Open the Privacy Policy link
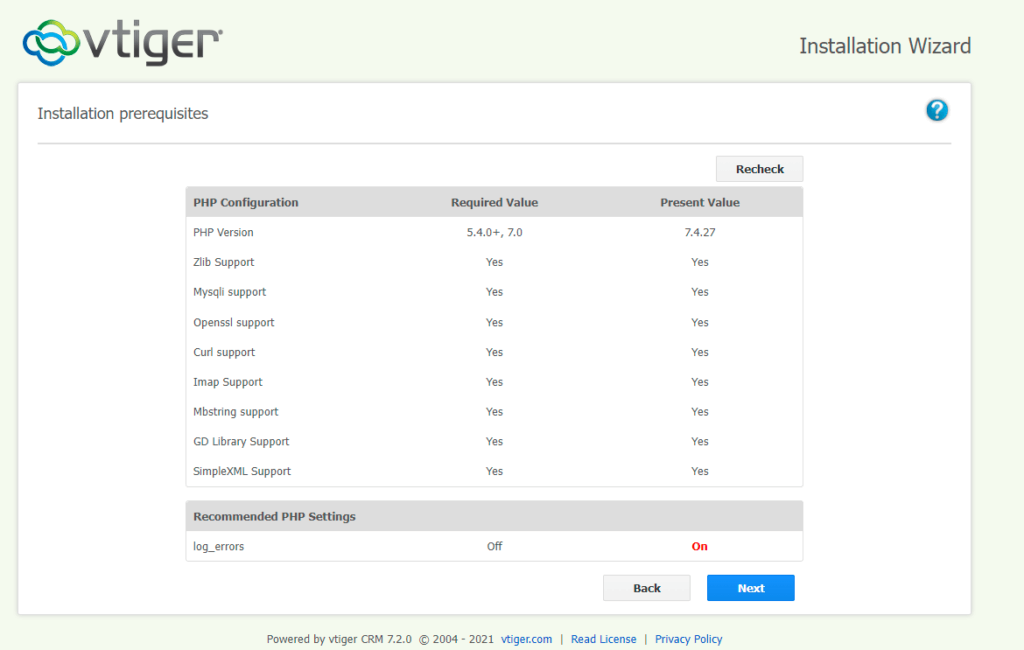The height and width of the screenshot is (650, 1024). coord(688,639)
